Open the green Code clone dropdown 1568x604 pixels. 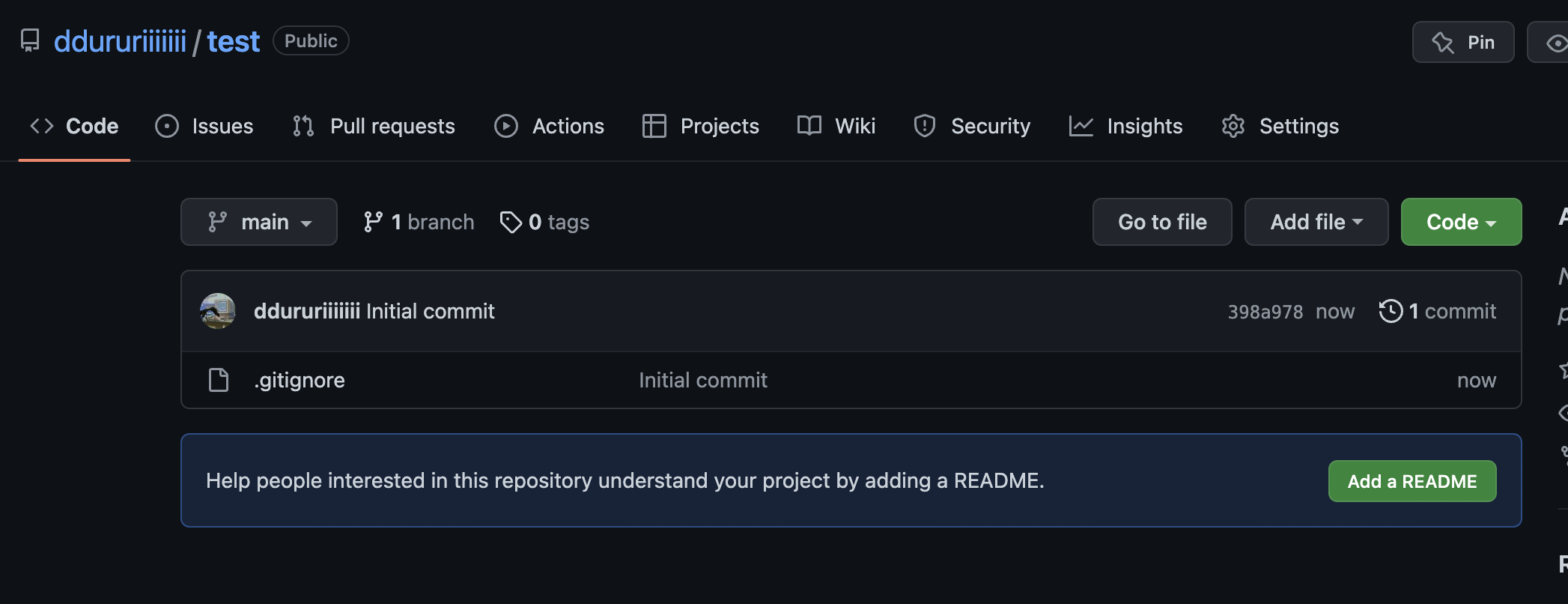pos(1461,222)
